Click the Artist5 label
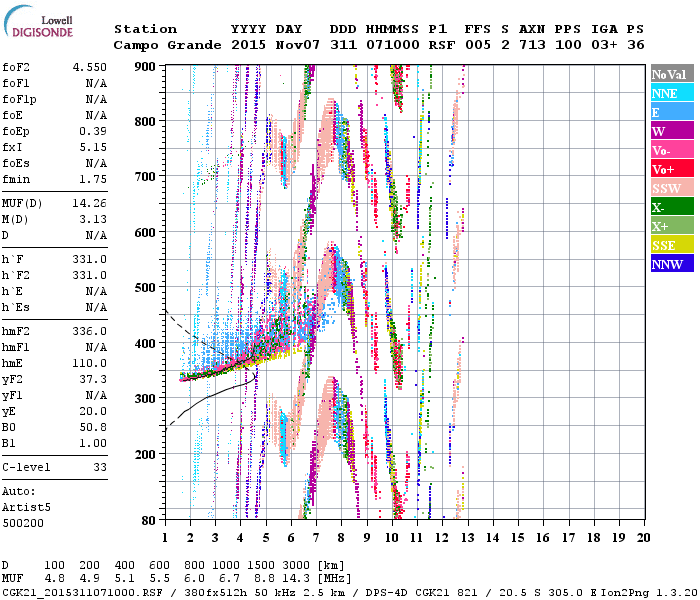 [x=26, y=508]
